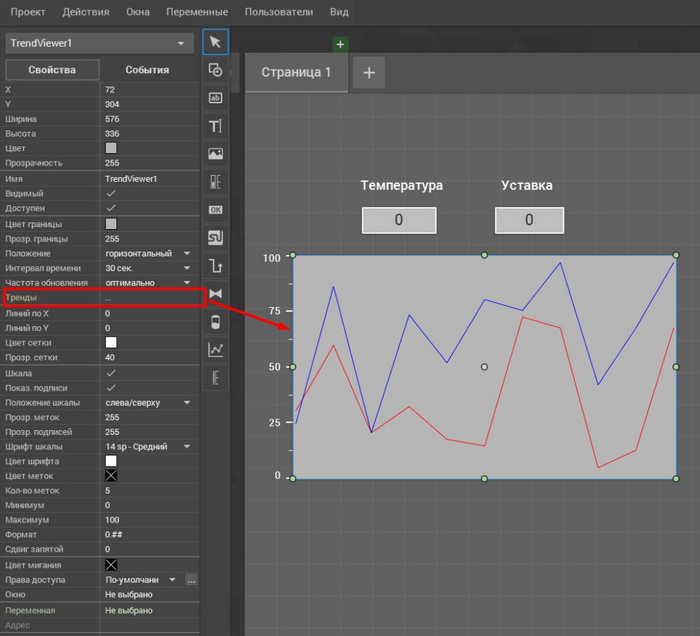Select the trend chart tool
Viewport: 700px width, 636px height.
[x=215, y=349]
